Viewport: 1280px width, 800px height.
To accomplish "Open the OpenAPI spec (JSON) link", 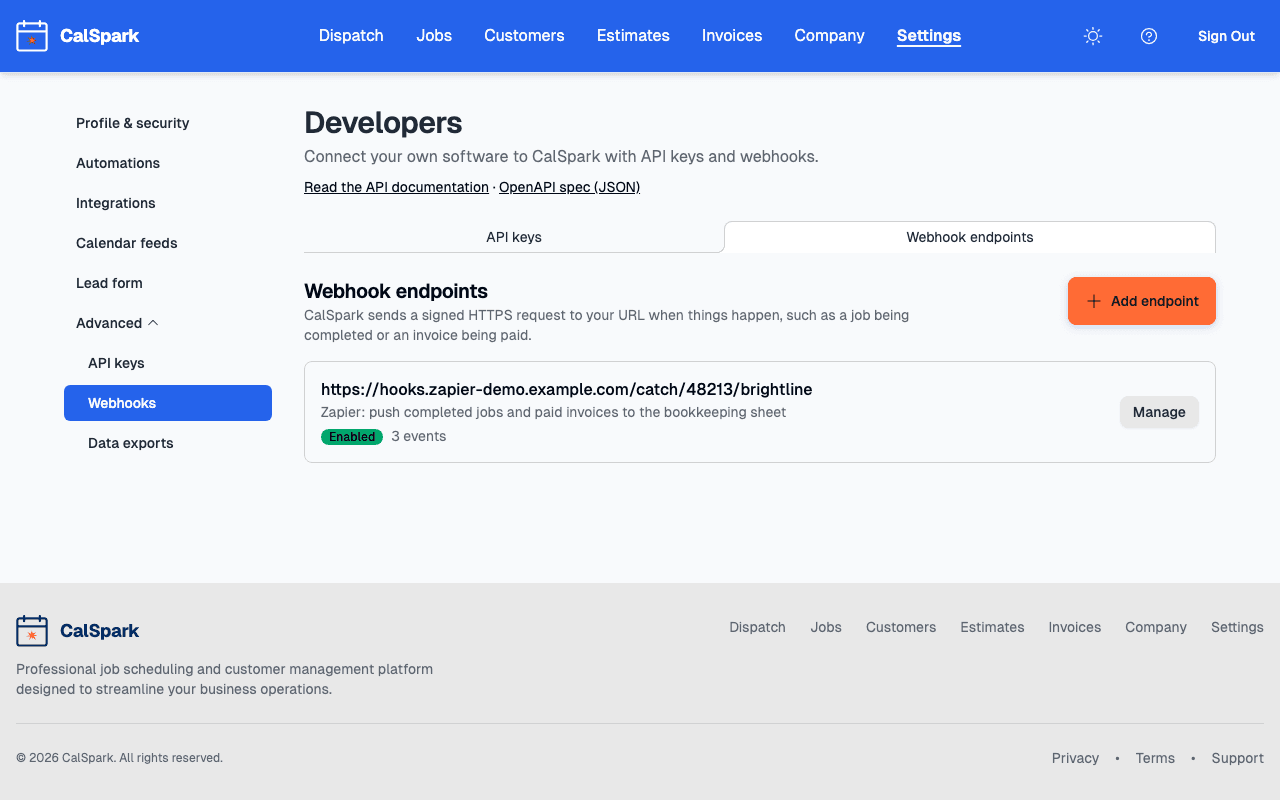I will point(569,187).
